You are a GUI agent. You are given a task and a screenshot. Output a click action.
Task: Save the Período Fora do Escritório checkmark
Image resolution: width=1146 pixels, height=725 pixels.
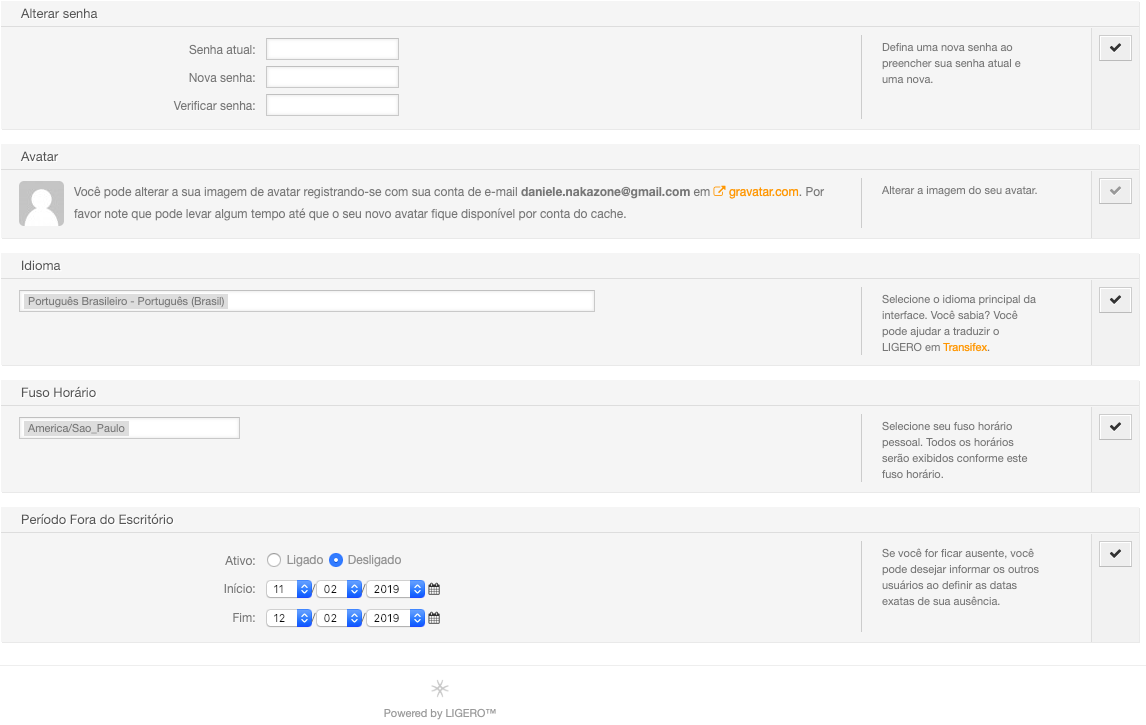pos(1115,554)
